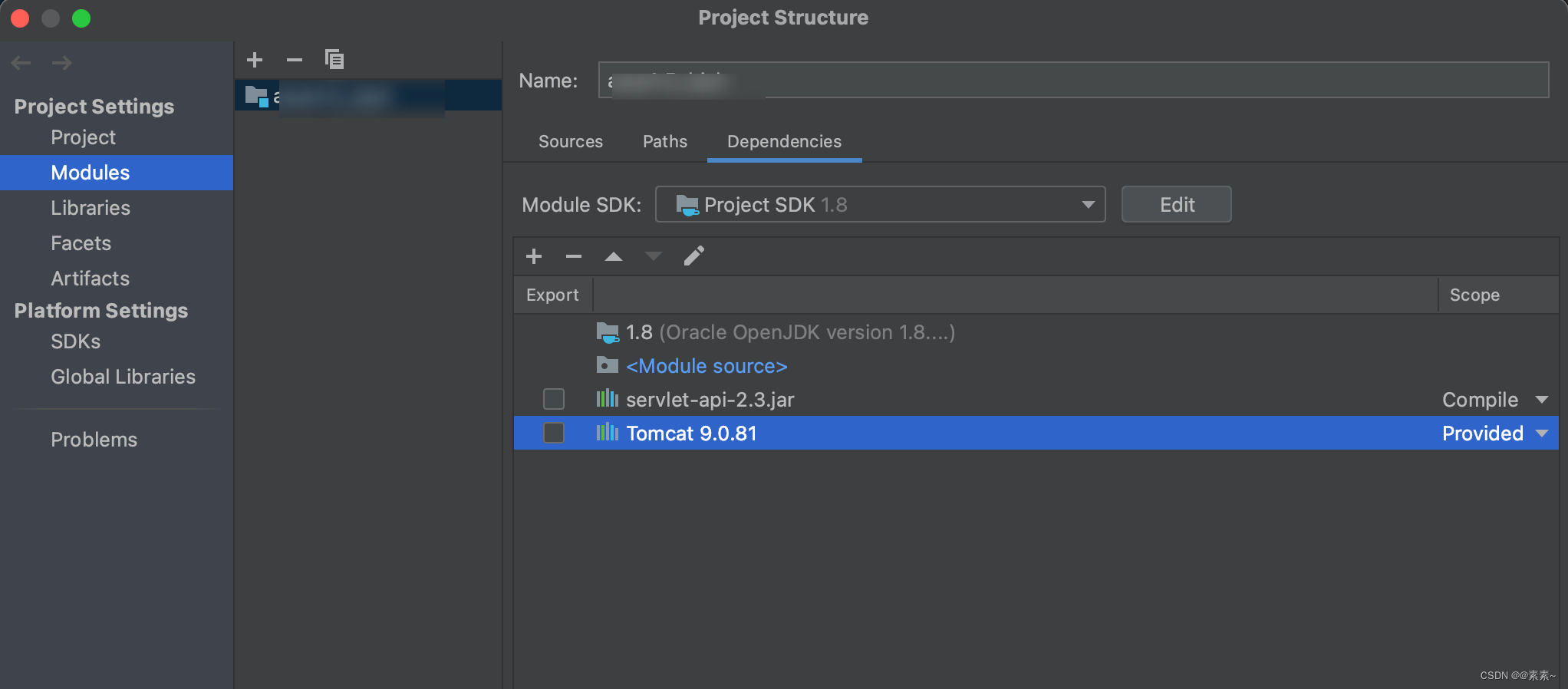Add a dependency with plus icon
The image size is (1568, 689).
point(534,256)
